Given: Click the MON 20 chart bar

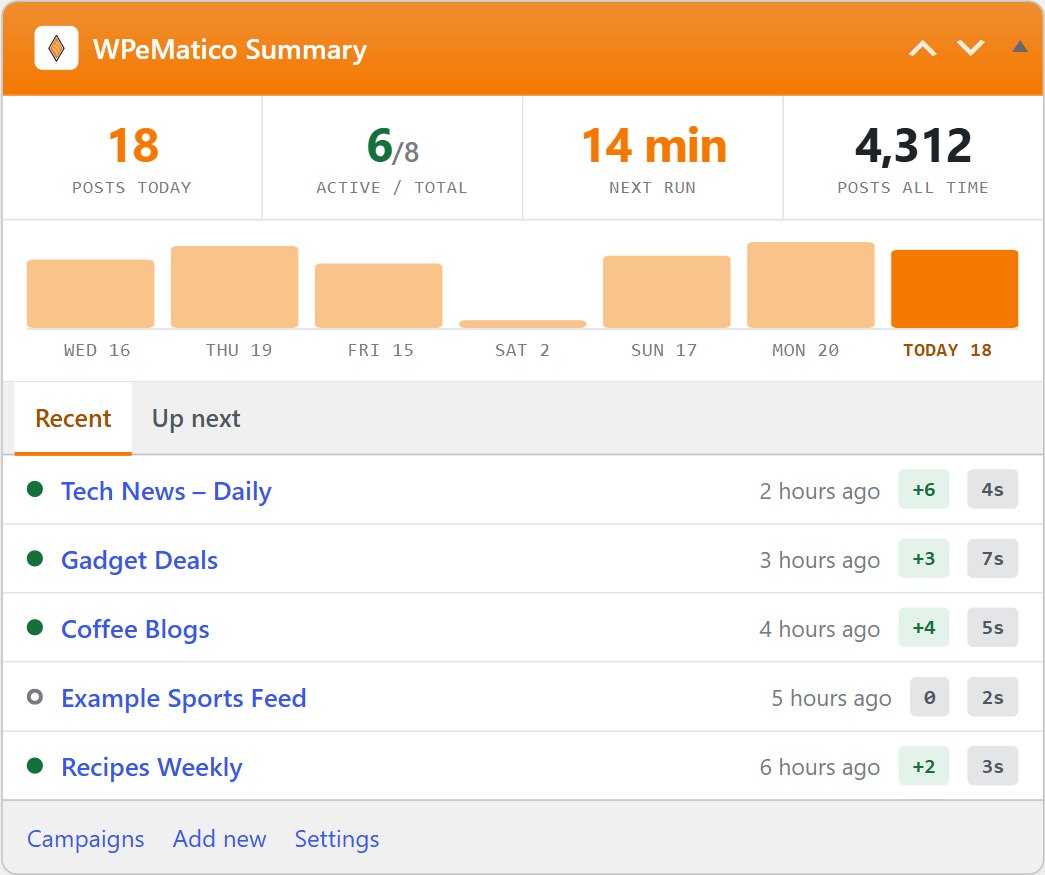Looking at the screenshot, I should 810,285.
